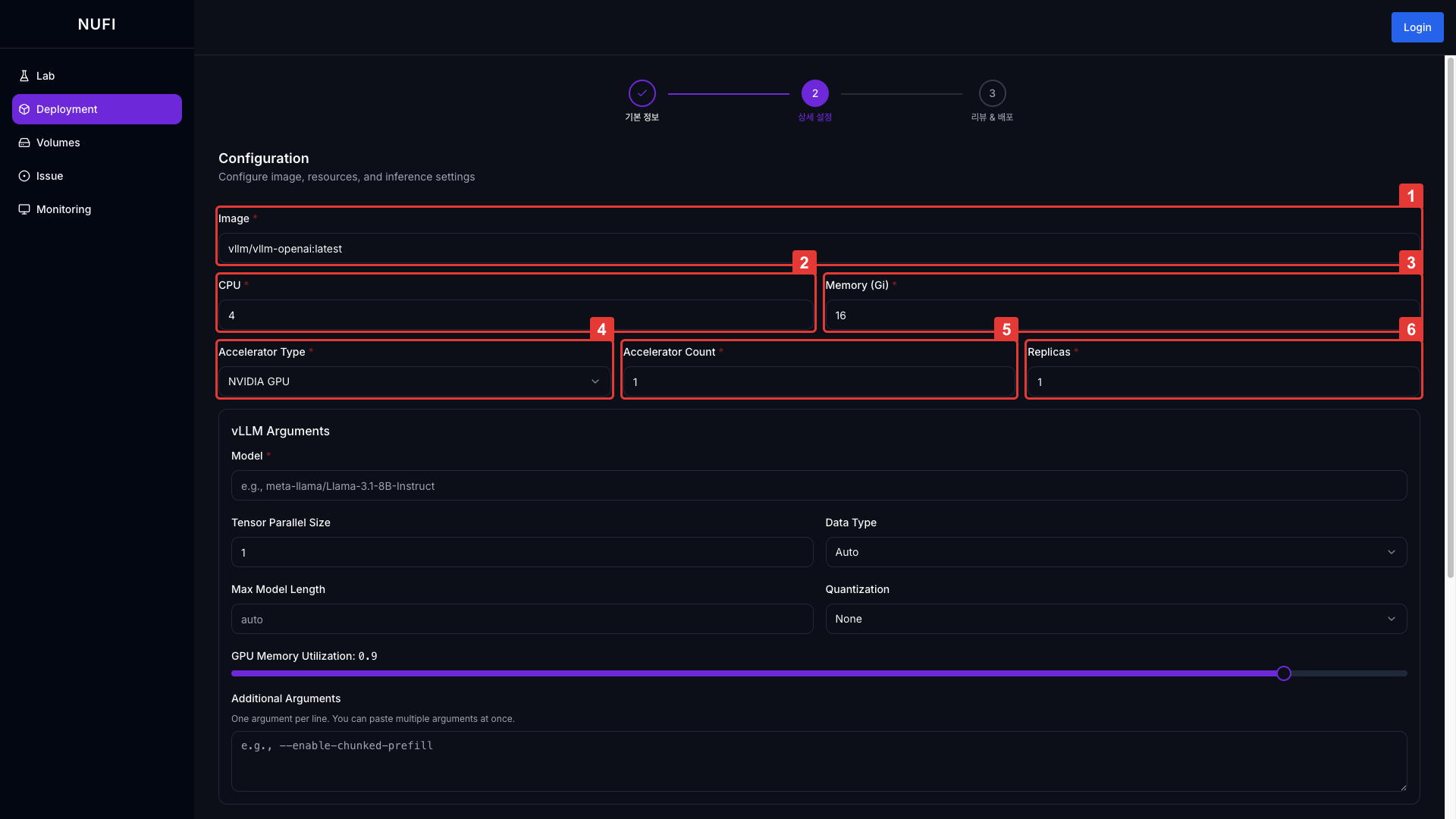Viewport: 1456px width, 819px height.
Task: Click the Lab flask icon
Action: pos(24,76)
